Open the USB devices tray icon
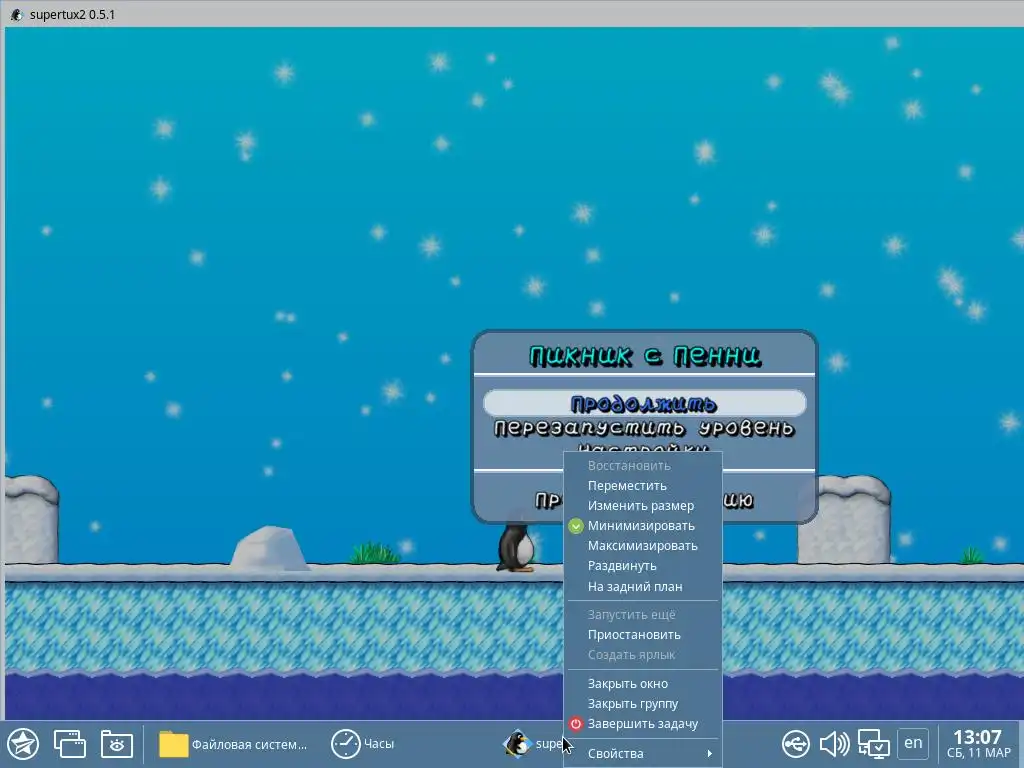The width and height of the screenshot is (1024, 768). point(796,744)
